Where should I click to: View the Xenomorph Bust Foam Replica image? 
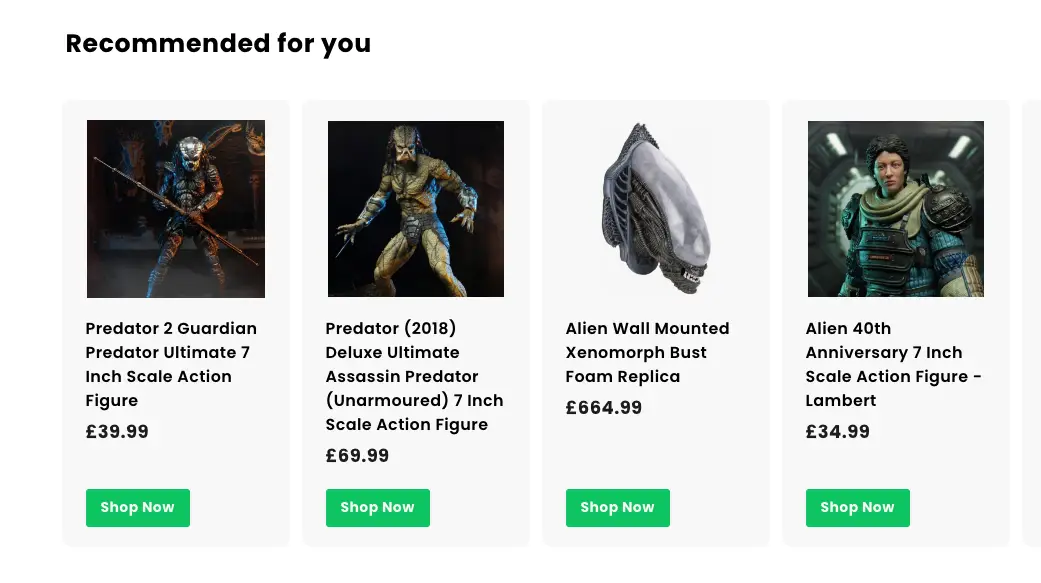click(656, 209)
